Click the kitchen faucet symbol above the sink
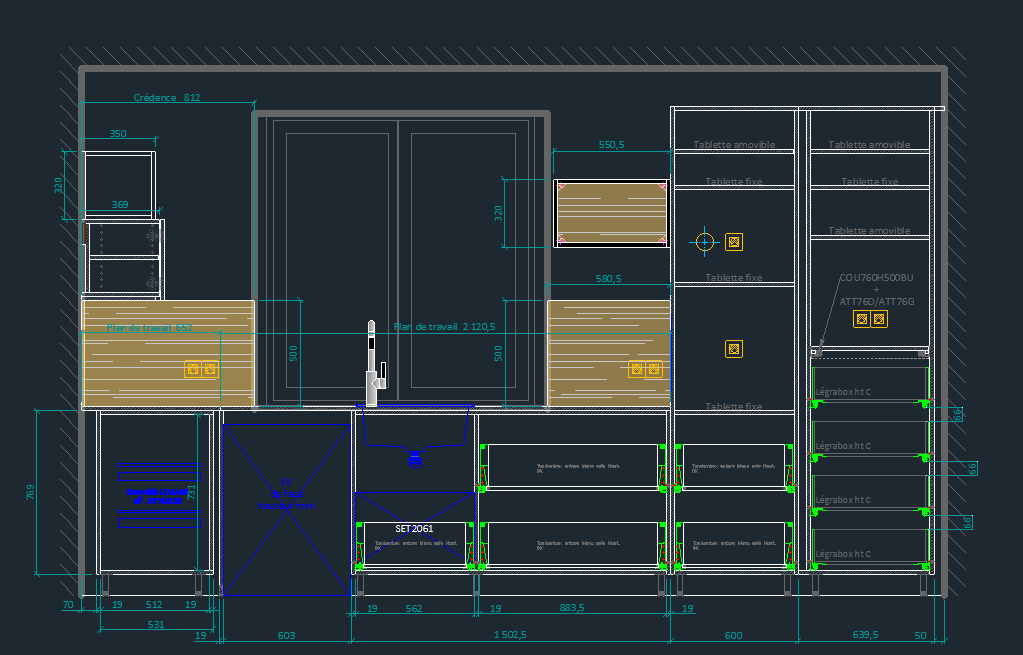The height and width of the screenshot is (655, 1023). [x=372, y=367]
